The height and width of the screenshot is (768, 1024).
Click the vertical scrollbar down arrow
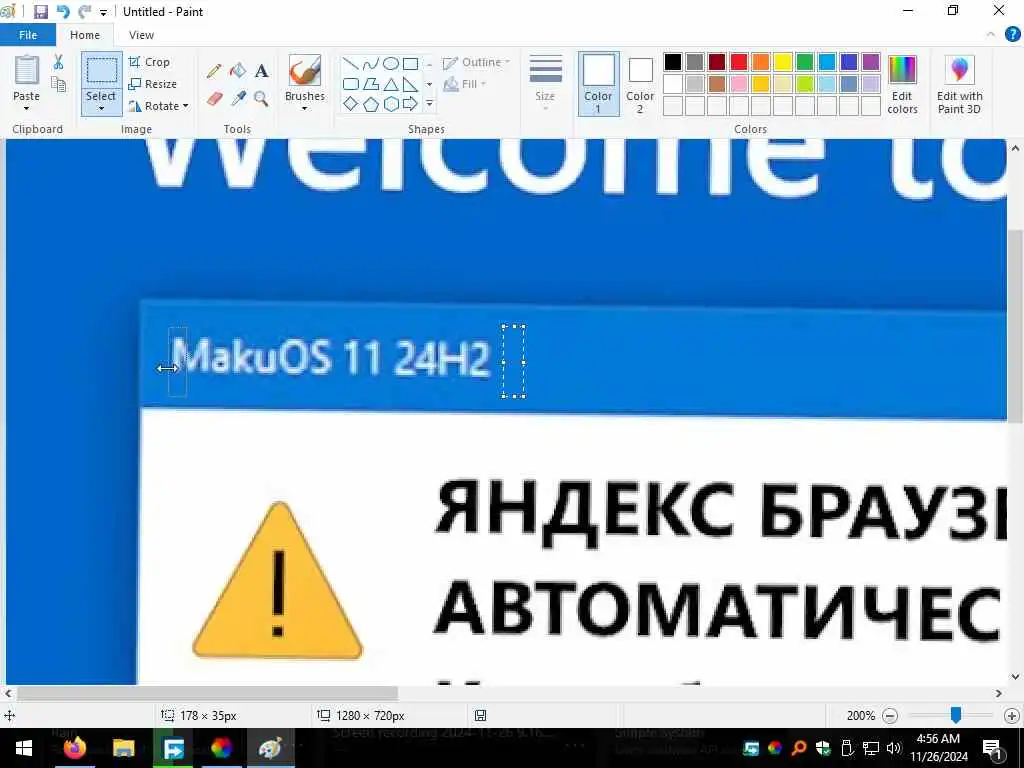[1015, 677]
